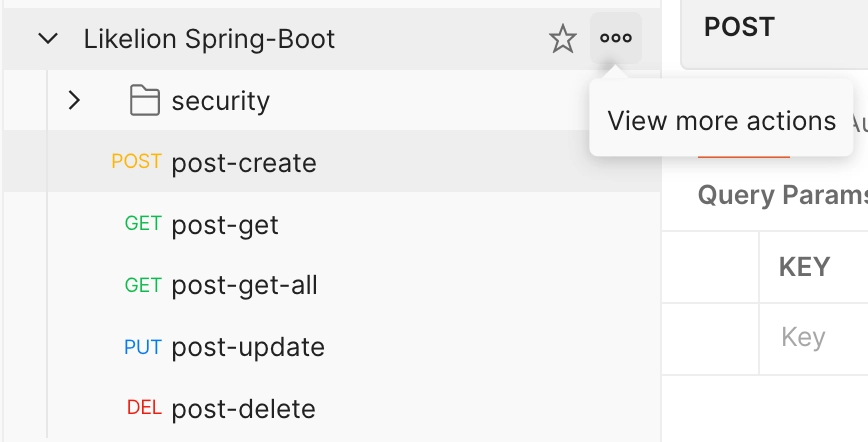Click the GET badge beside post-get-all
868x442 pixels.
tap(143, 285)
